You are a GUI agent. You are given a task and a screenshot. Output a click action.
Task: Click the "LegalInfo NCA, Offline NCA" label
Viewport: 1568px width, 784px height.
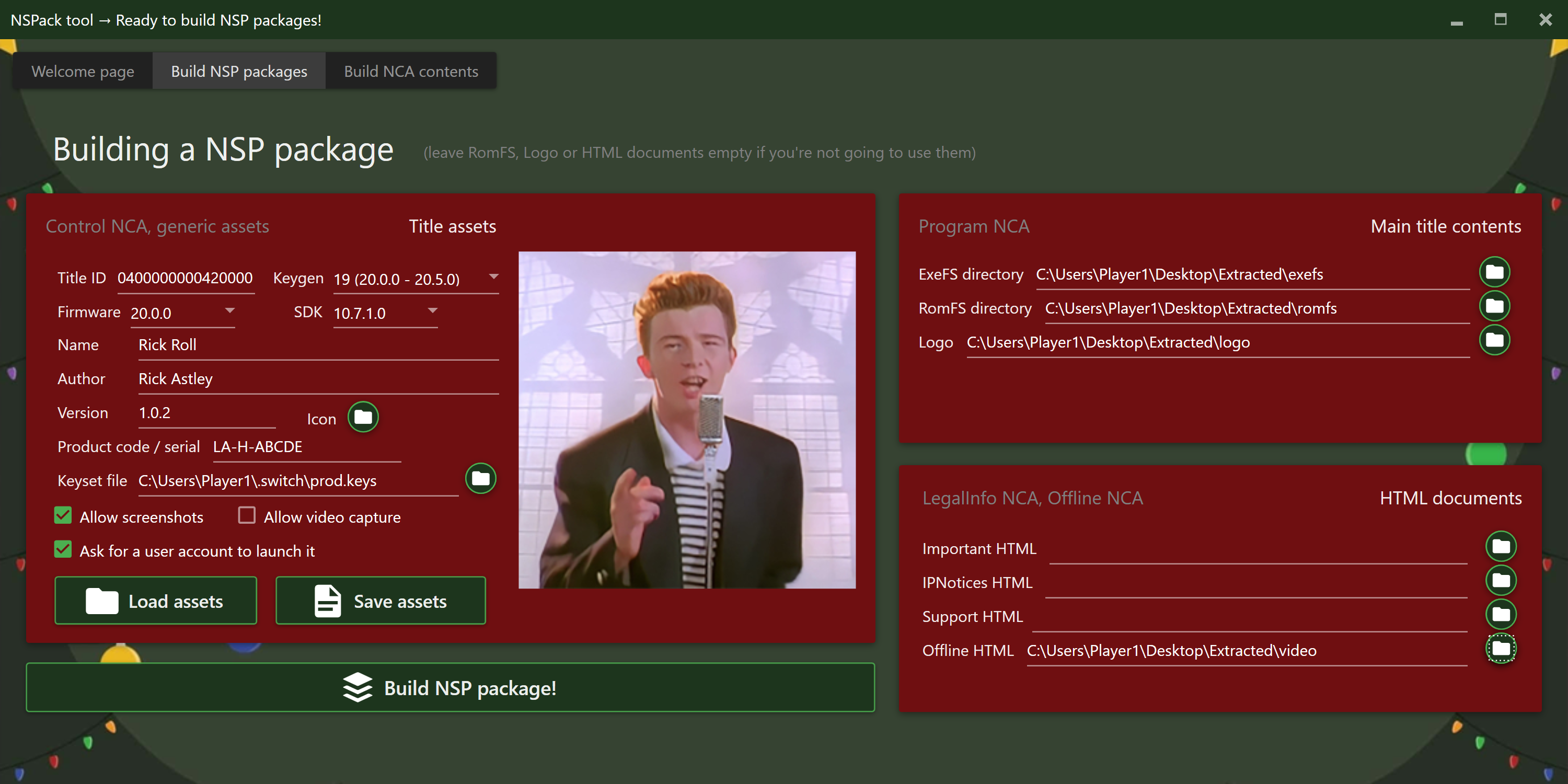[x=1032, y=499]
